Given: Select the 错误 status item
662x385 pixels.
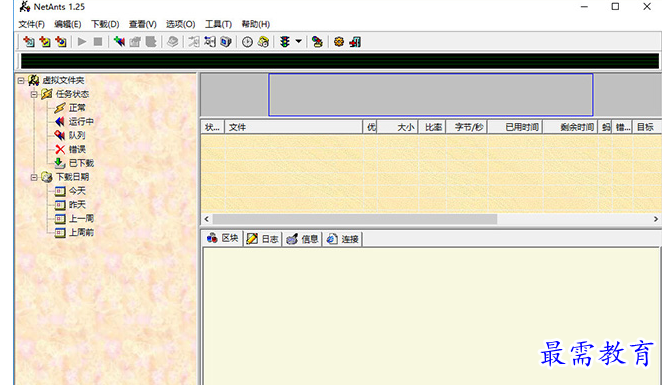Looking at the screenshot, I should click(77, 149).
